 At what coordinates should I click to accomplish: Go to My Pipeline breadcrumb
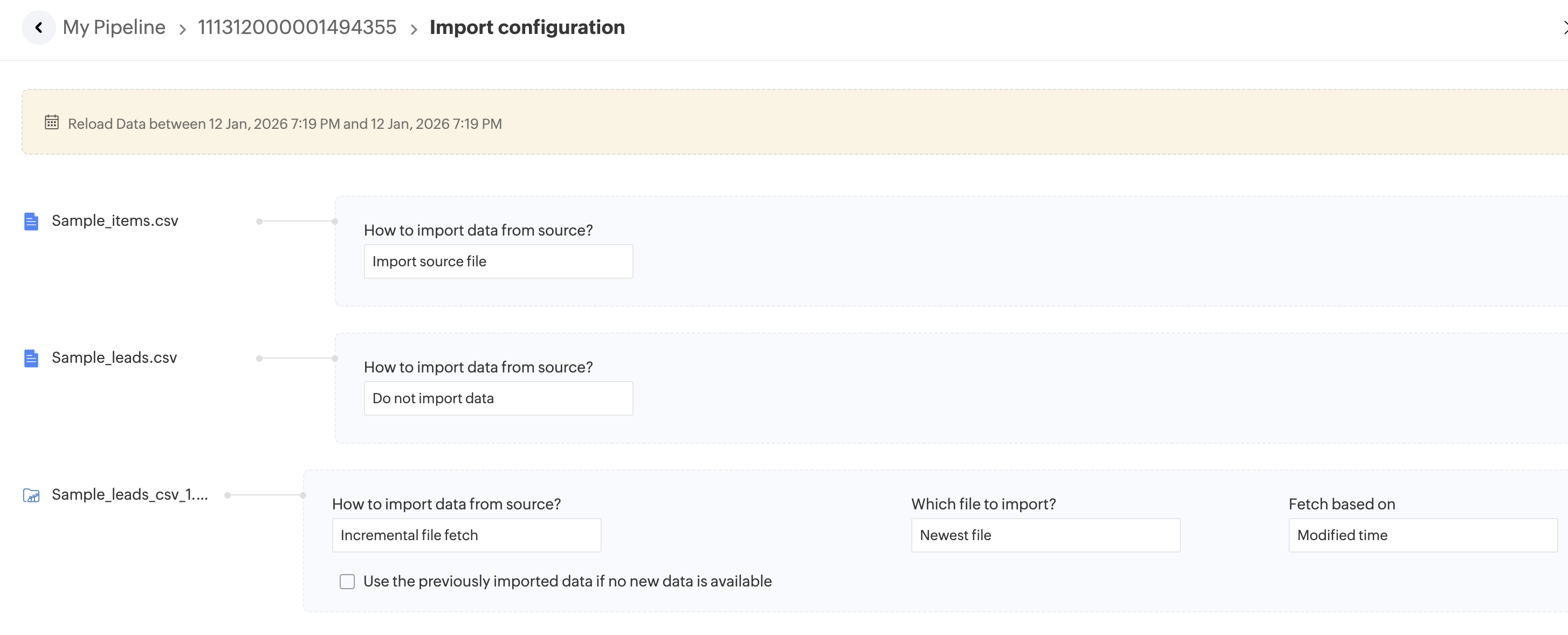tap(114, 27)
